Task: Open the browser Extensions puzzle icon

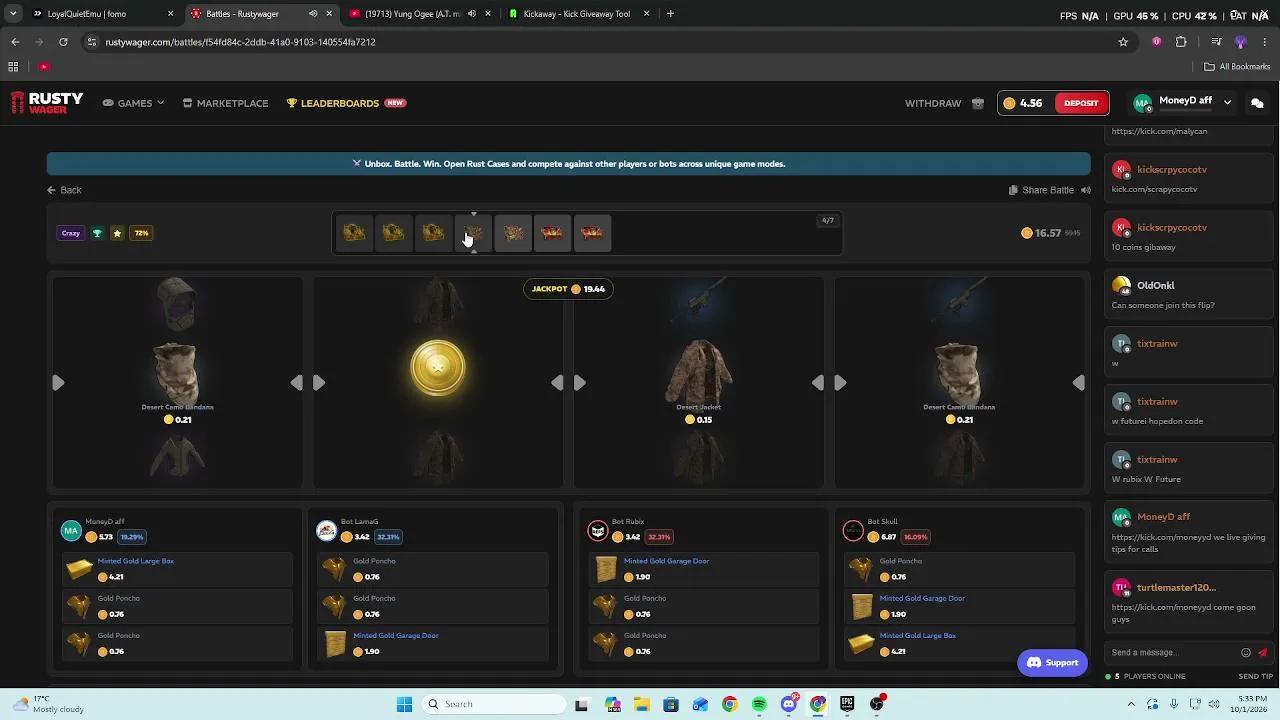Action: 1181,42
